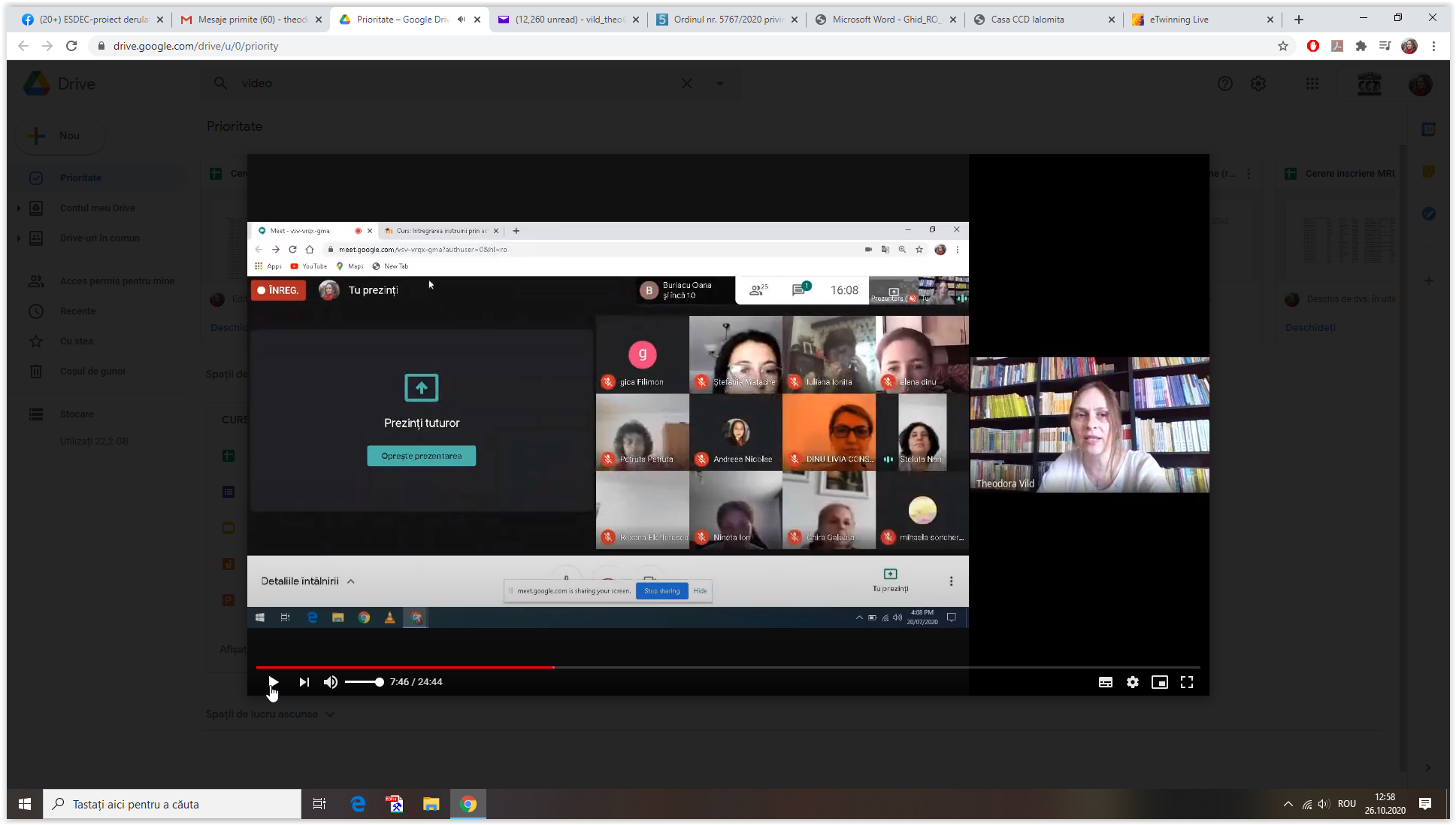Expand Drive-uri în comun tree
Viewport: 1456px width, 825px height.
[x=19, y=238]
